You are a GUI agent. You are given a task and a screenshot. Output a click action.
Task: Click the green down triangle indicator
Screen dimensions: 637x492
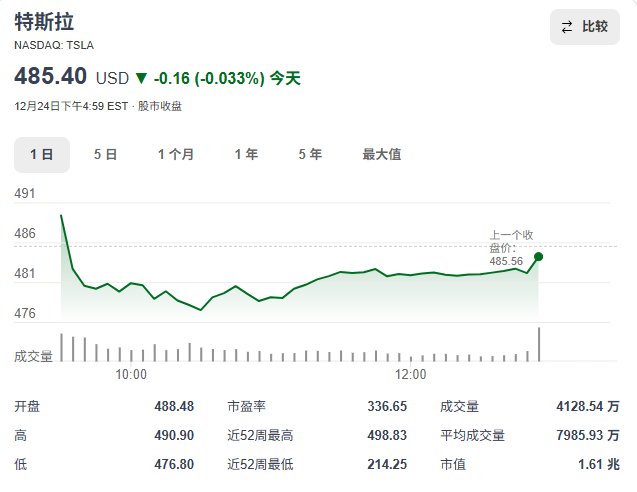pyautogui.click(x=141, y=78)
